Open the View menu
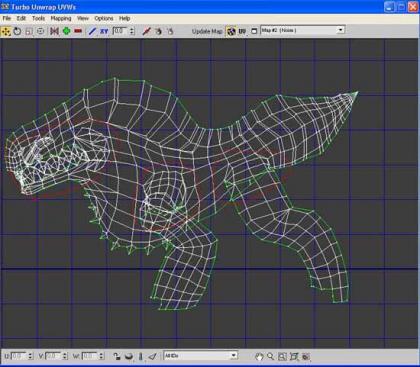Viewport: 420px width, 367px height. point(83,18)
